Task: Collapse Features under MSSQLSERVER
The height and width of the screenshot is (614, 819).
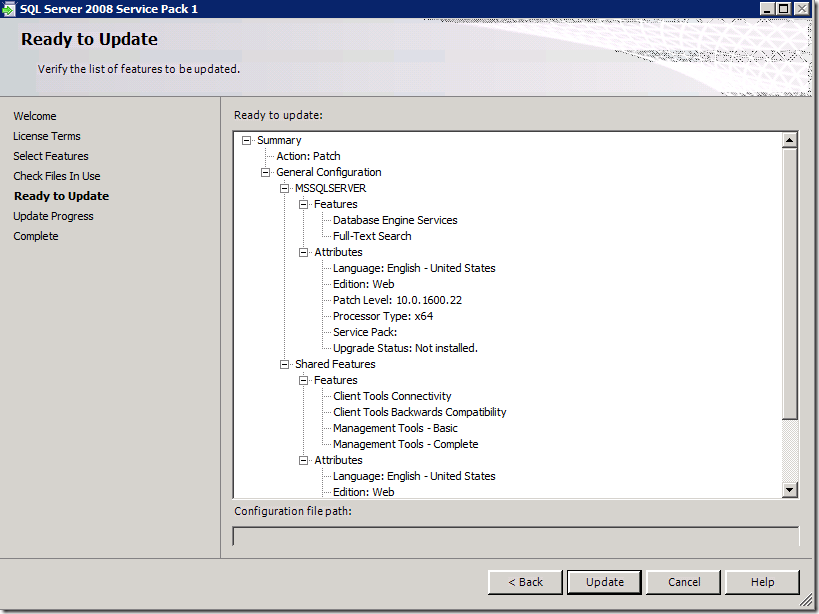Action: pos(303,205)
